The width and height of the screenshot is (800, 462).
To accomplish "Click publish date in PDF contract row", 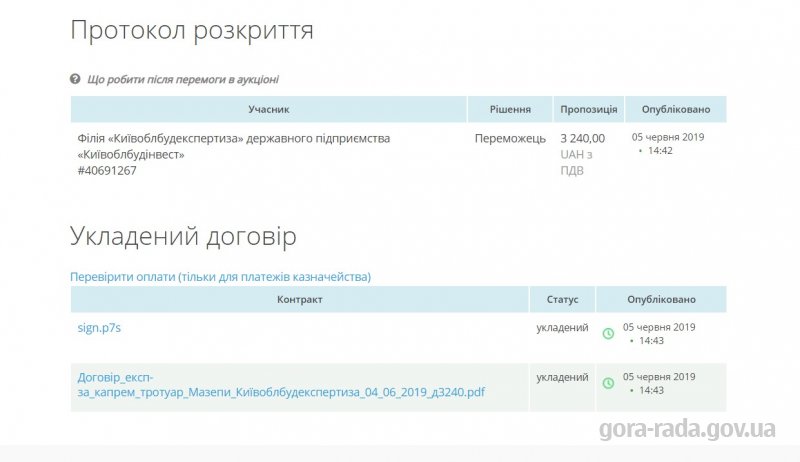I will coord(659,383).
